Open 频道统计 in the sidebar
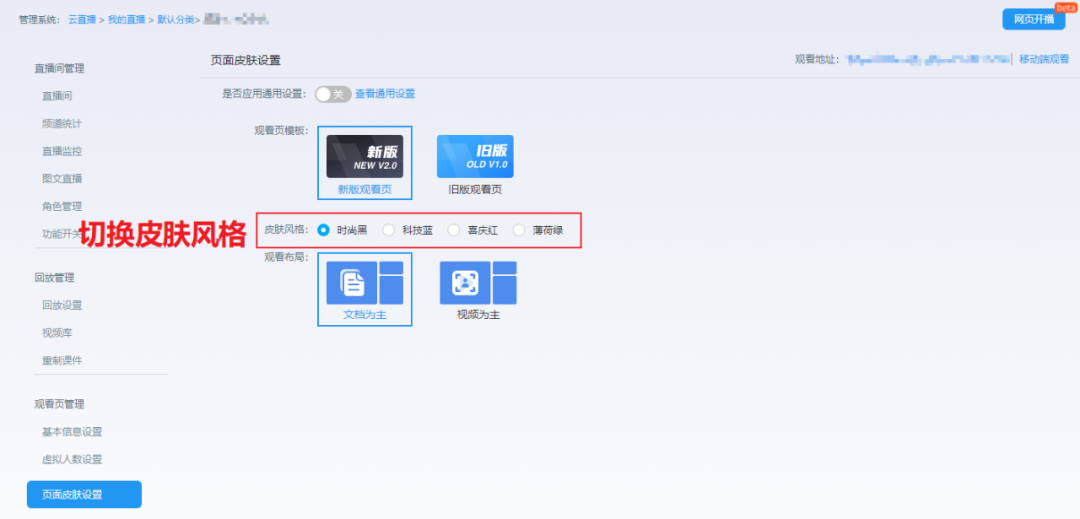 tap(62, 124)
